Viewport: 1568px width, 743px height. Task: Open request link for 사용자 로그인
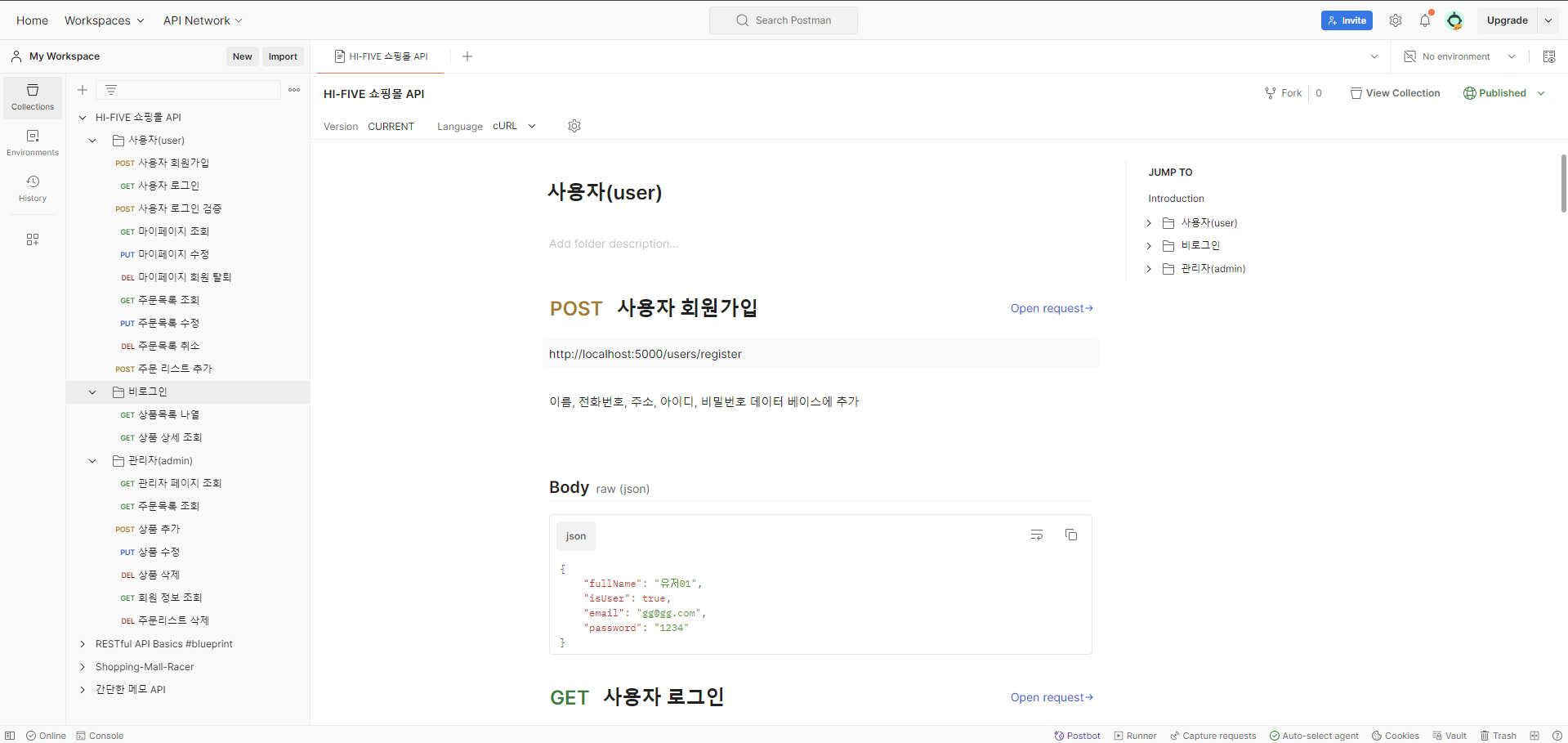point(1052,697)
